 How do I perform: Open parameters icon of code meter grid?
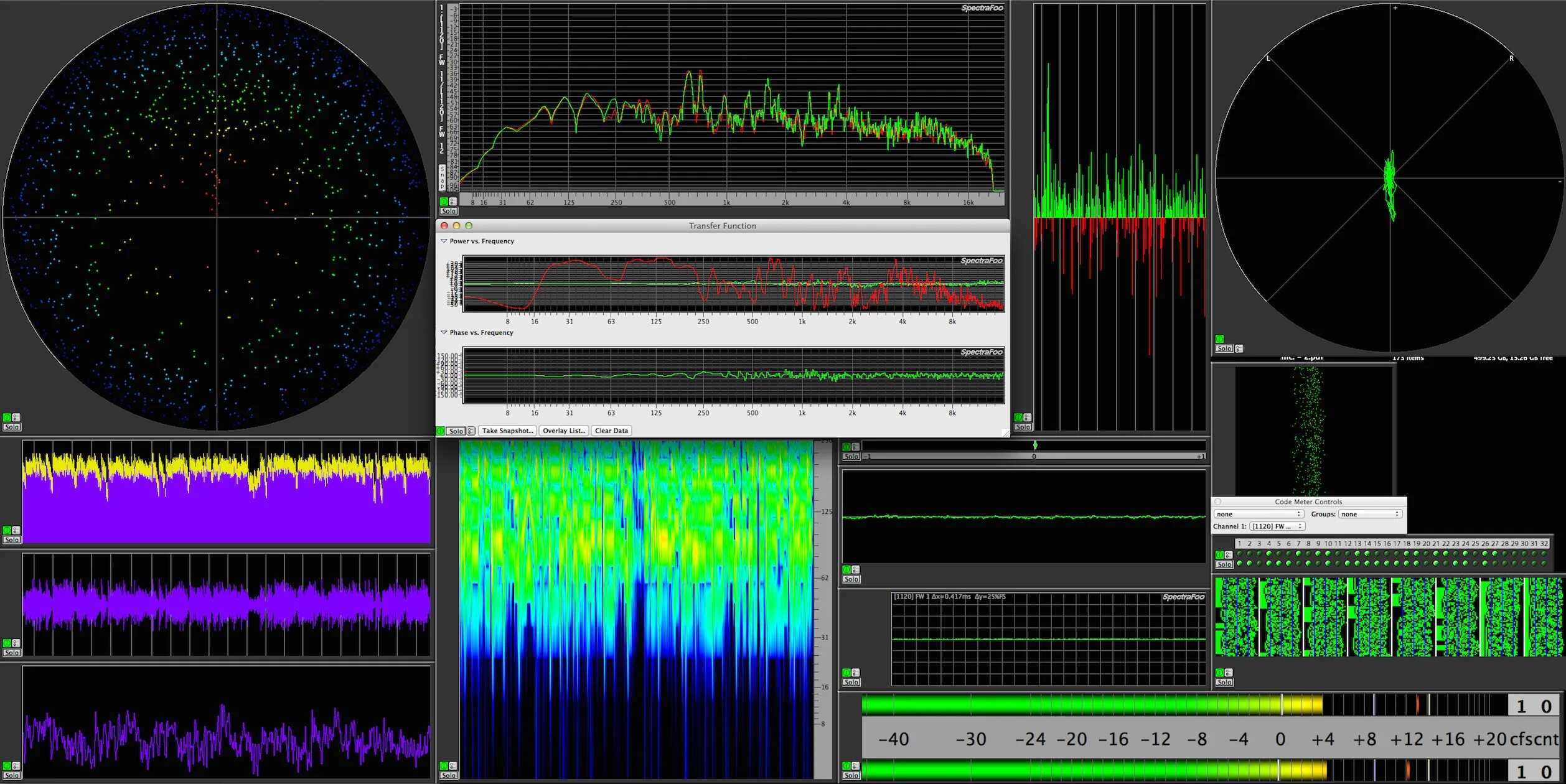(1229, 673)
